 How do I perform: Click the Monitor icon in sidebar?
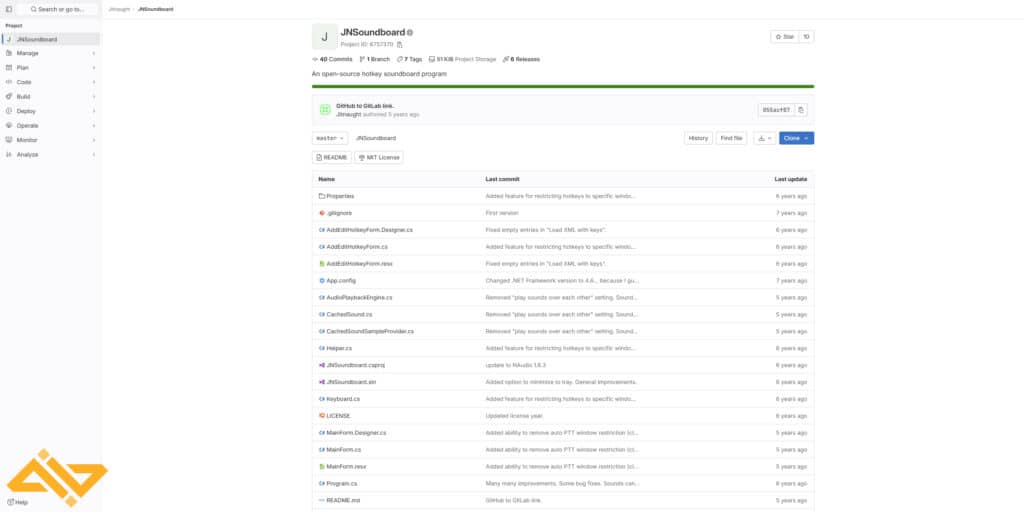[9, 140]
